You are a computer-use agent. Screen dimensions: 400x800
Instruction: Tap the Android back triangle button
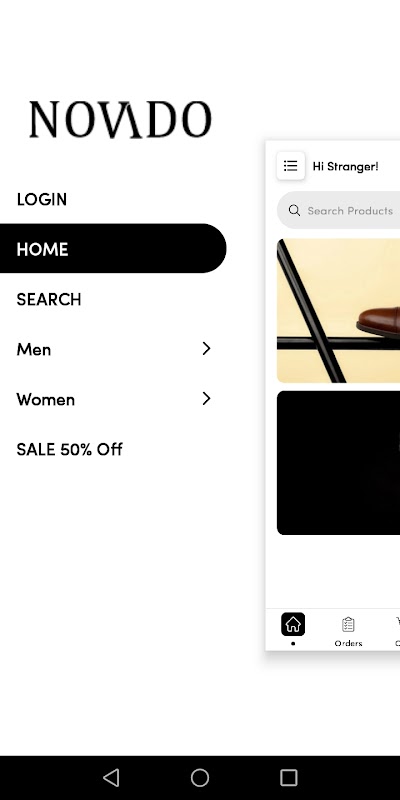pos(111,778)
